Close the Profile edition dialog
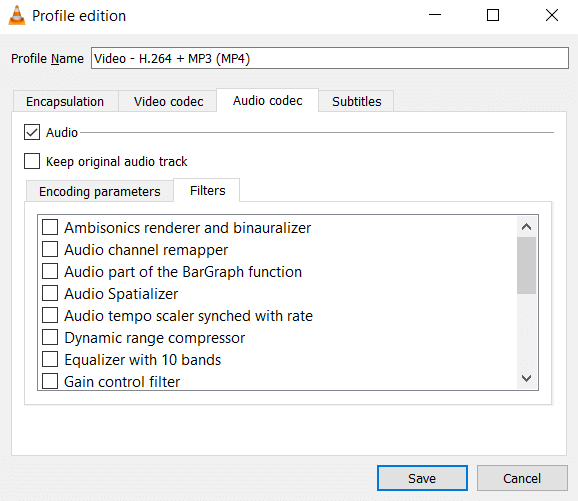 (552, 15)
